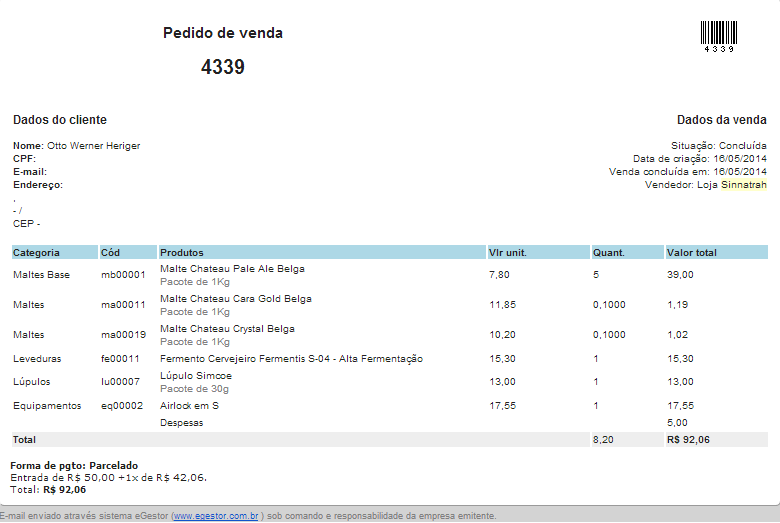
Task: Click unit price 10,20
Action: click(x=502, y=334)
